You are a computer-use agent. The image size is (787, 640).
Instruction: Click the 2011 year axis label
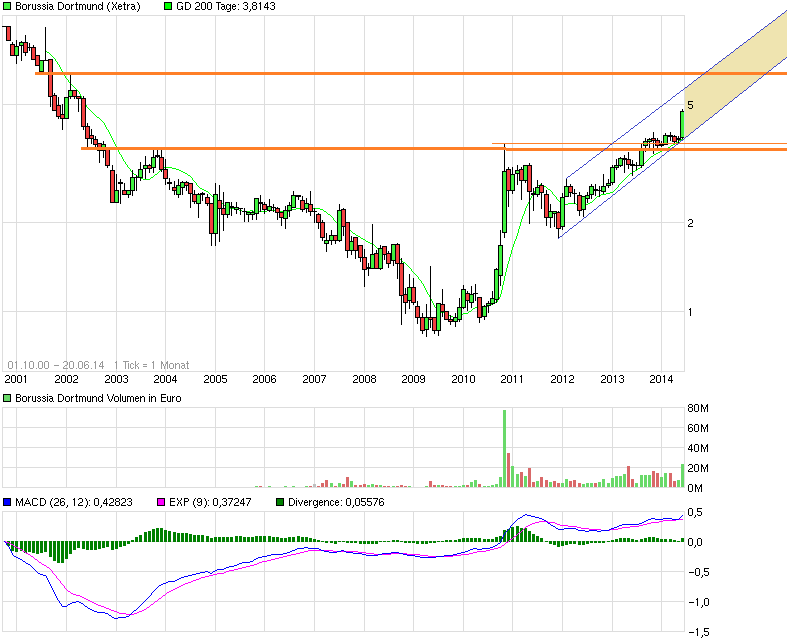pos(512,379)
